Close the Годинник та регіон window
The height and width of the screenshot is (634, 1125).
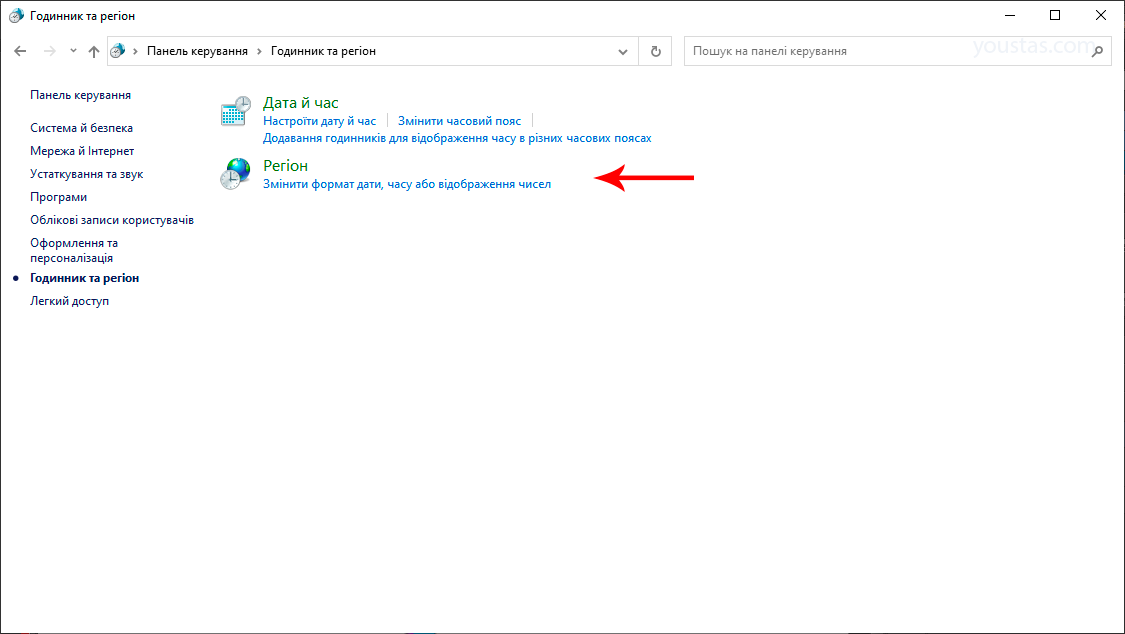(x=1101, y=15)
